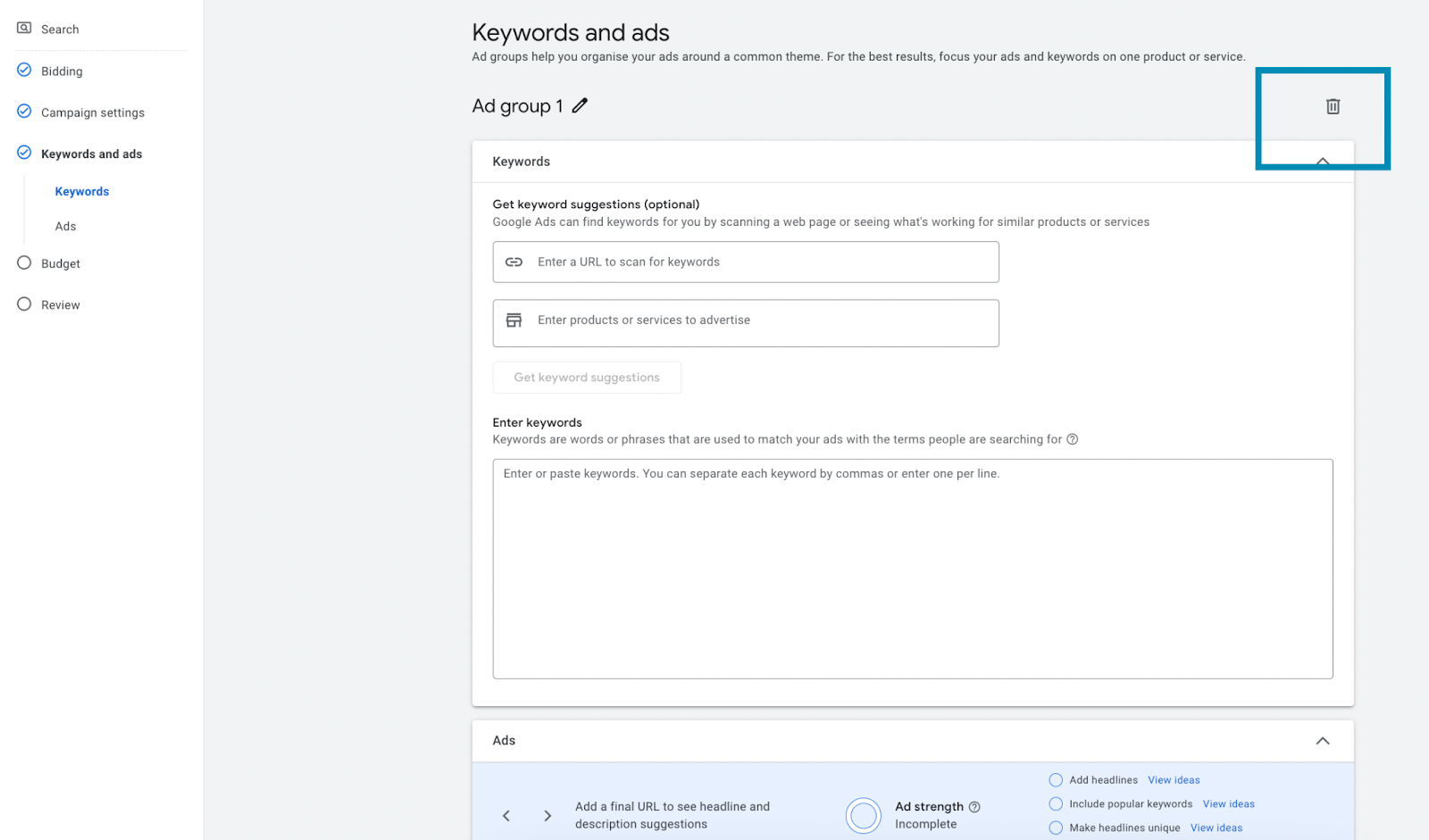
Task: Select the Add headlines radio circle
Action: (x=1056, y=780)
